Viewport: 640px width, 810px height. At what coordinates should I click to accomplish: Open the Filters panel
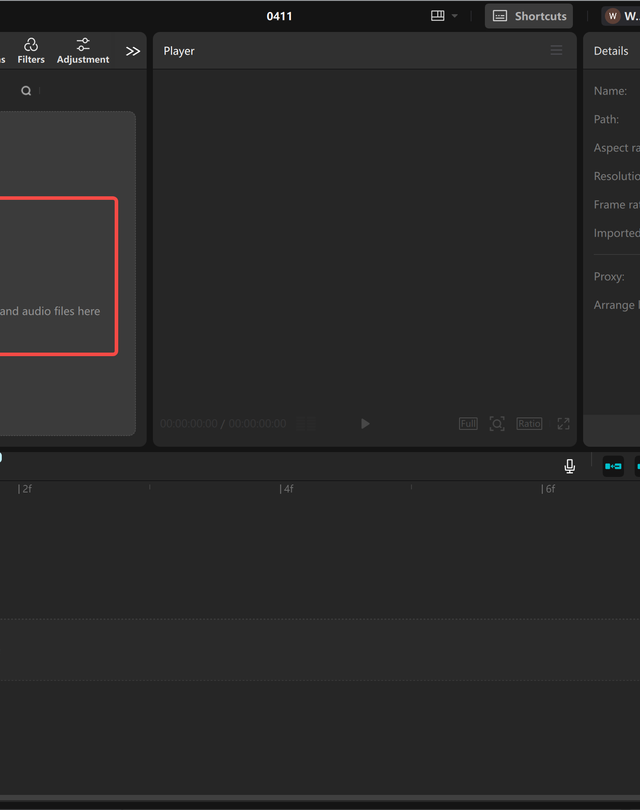[31, 51]
